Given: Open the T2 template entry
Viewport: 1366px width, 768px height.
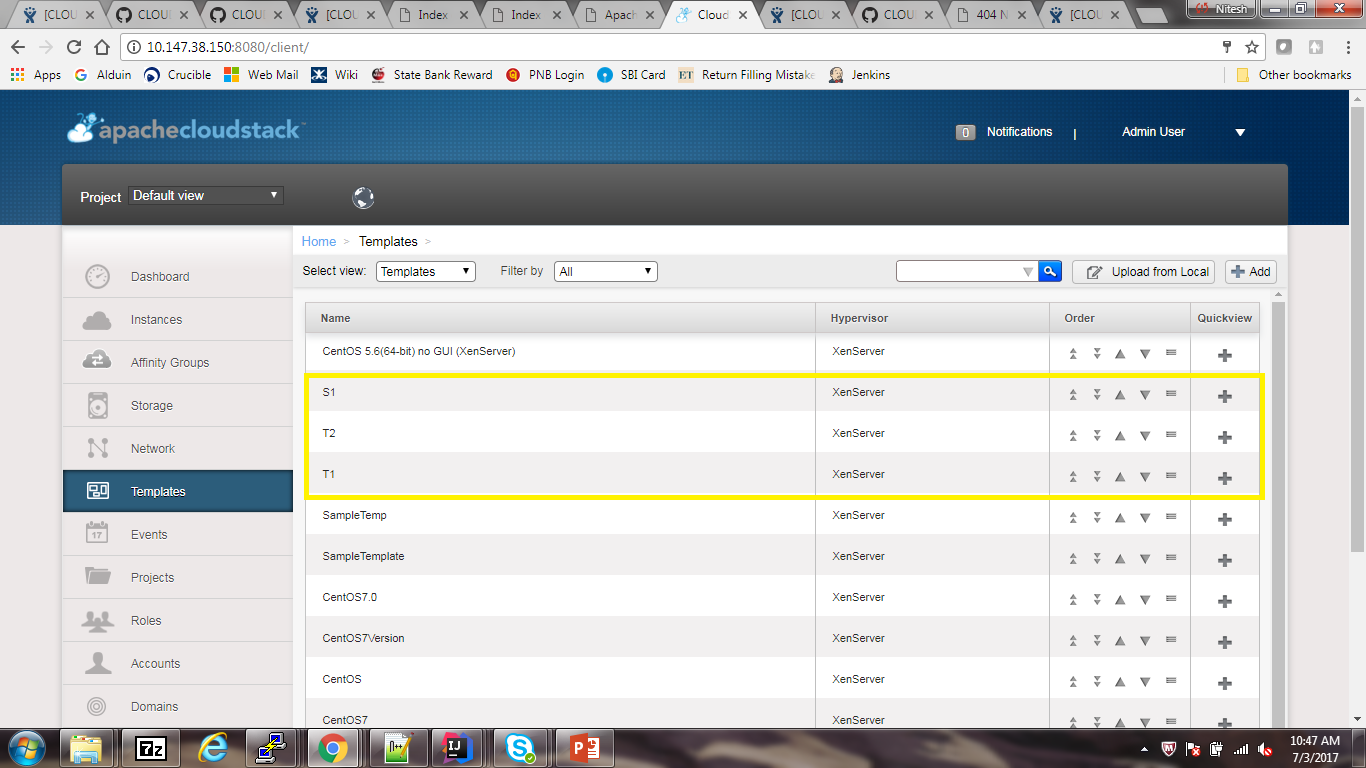Looking at the screenshot, I should tap(329, 433).
